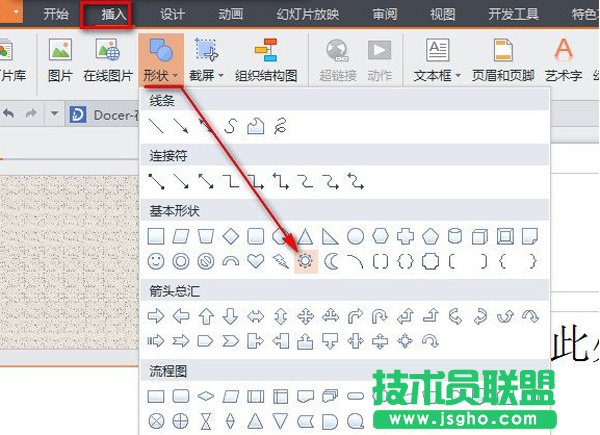Select the no-symbol prohibited shape
Image resolution: width=600 pixels, height=435 pixels.
pyautogui.click(x=206, y=262)
